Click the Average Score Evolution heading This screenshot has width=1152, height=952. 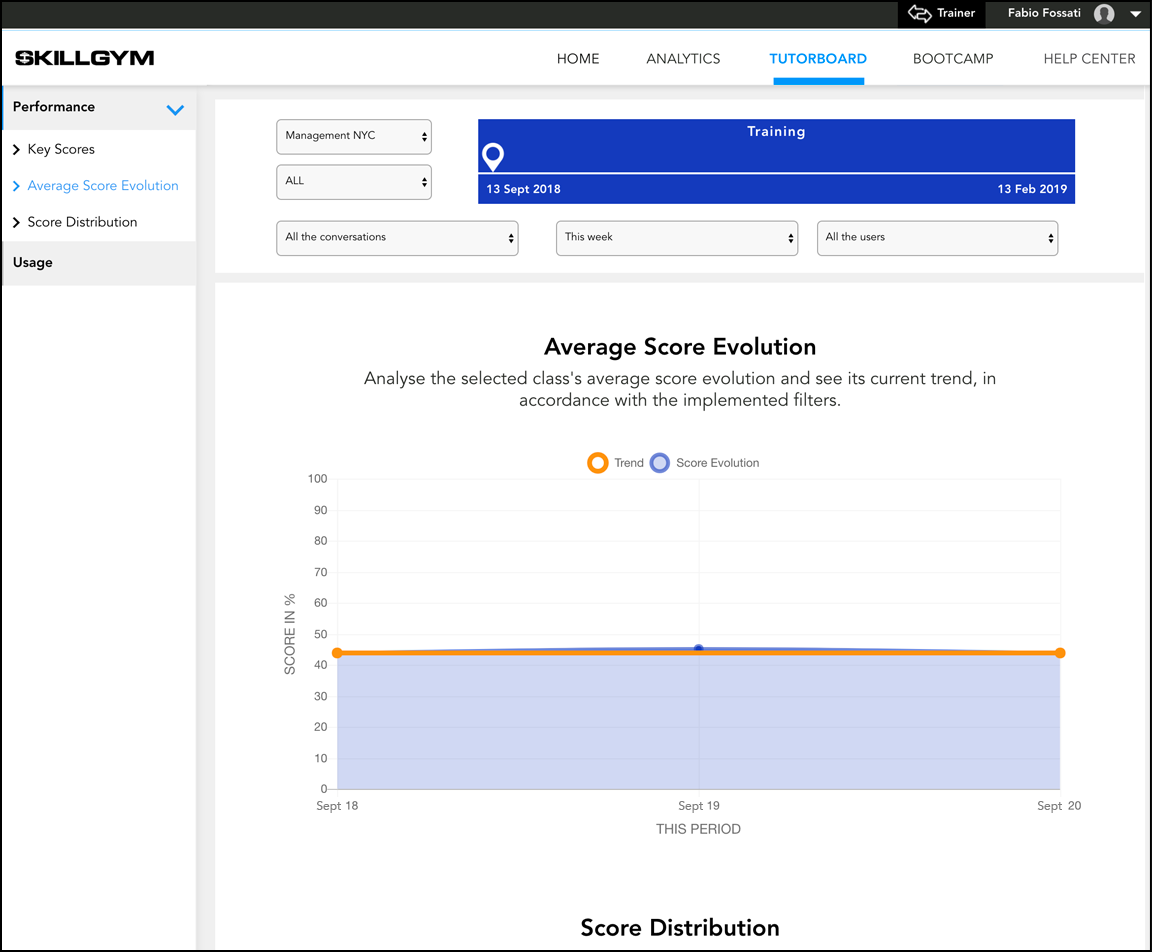pyautogui.click(x=680, y=347)
